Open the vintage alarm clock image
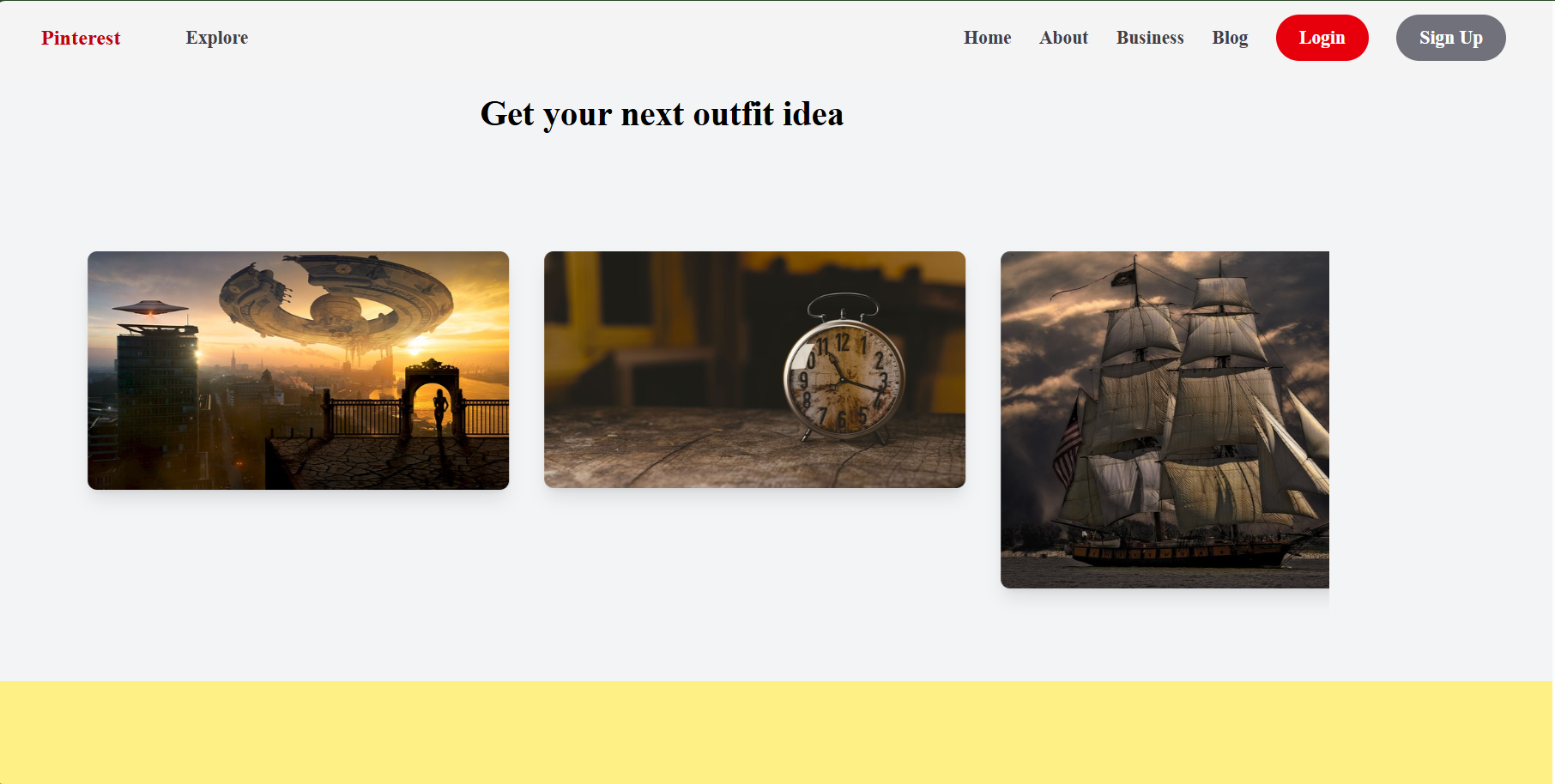 pos(754,370)
